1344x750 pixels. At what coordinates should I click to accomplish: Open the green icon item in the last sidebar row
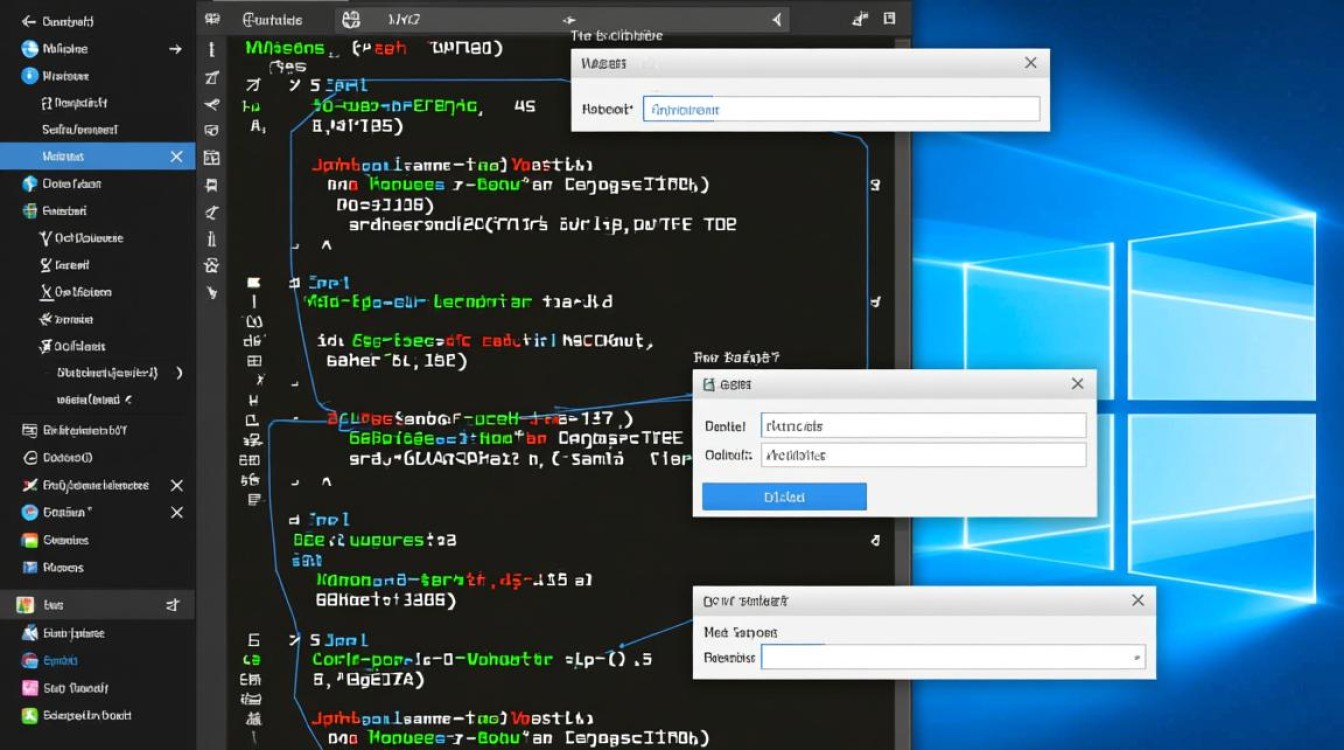pyautogui.click(x=29, y=715)
